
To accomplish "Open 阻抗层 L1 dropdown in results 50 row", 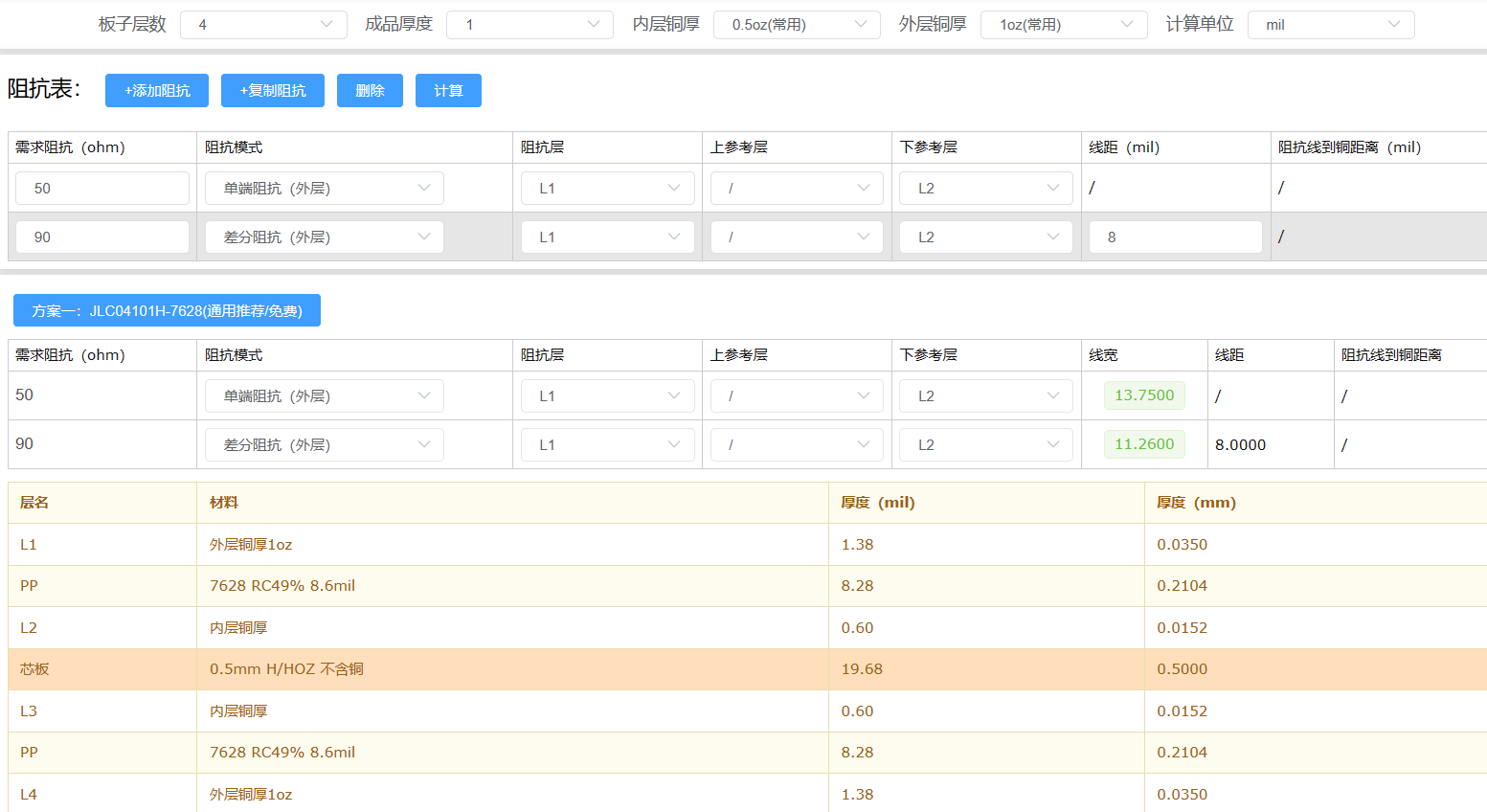I will [x=608, y=395].
